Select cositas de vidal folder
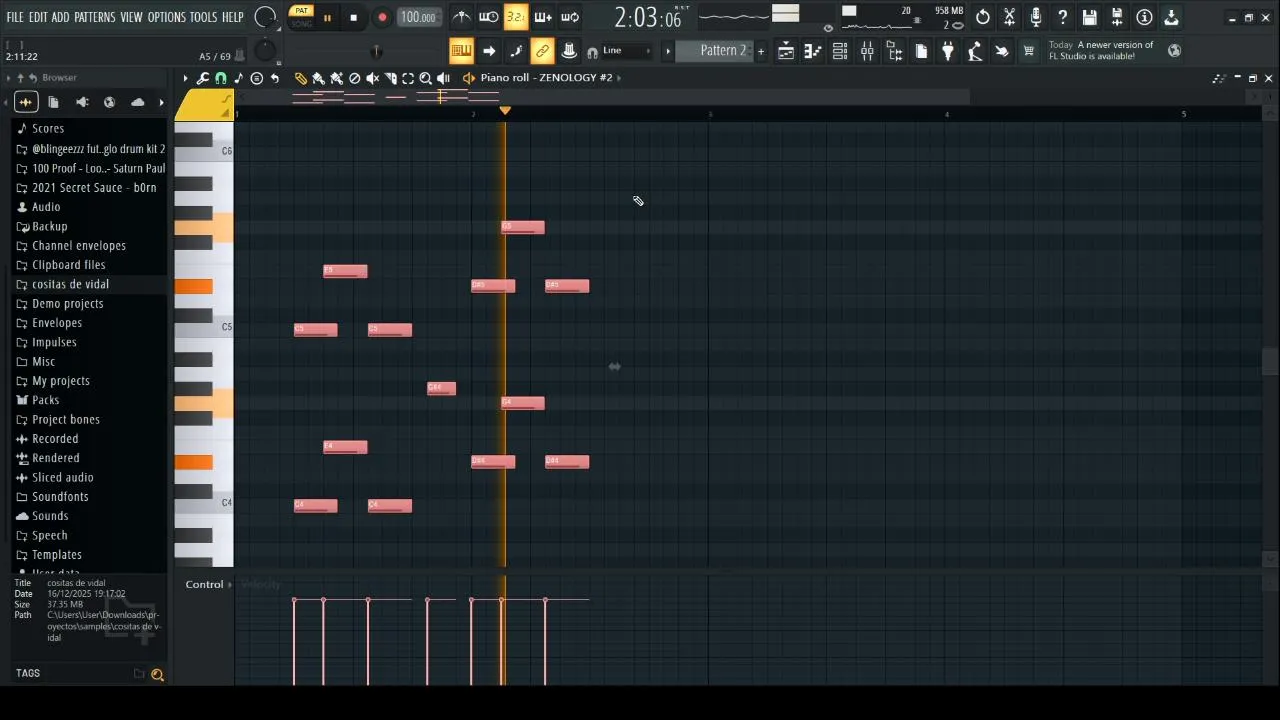This screenshot has width=1280, height=720. click(x=70, y=285)
